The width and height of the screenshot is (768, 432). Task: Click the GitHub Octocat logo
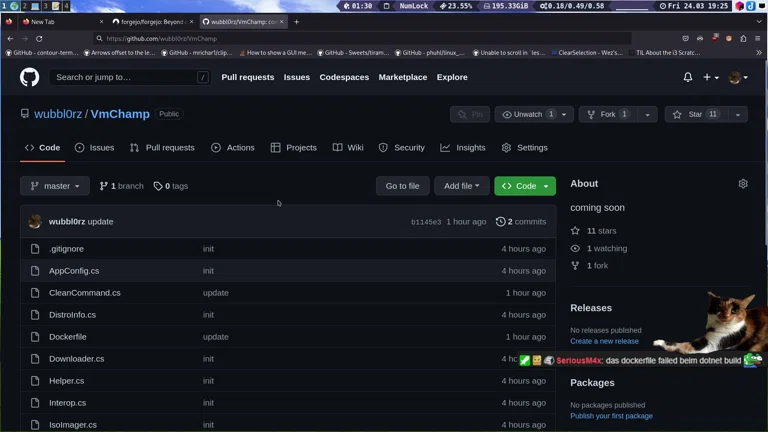click(x=29, y=77)
